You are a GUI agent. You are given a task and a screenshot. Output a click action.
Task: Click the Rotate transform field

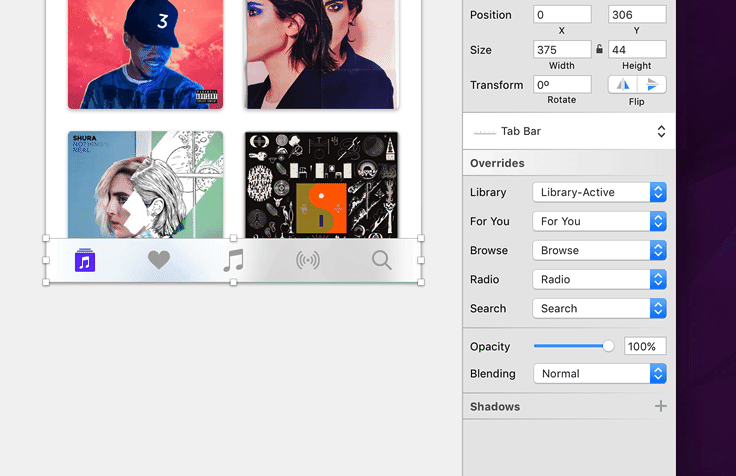coord(562,84)
